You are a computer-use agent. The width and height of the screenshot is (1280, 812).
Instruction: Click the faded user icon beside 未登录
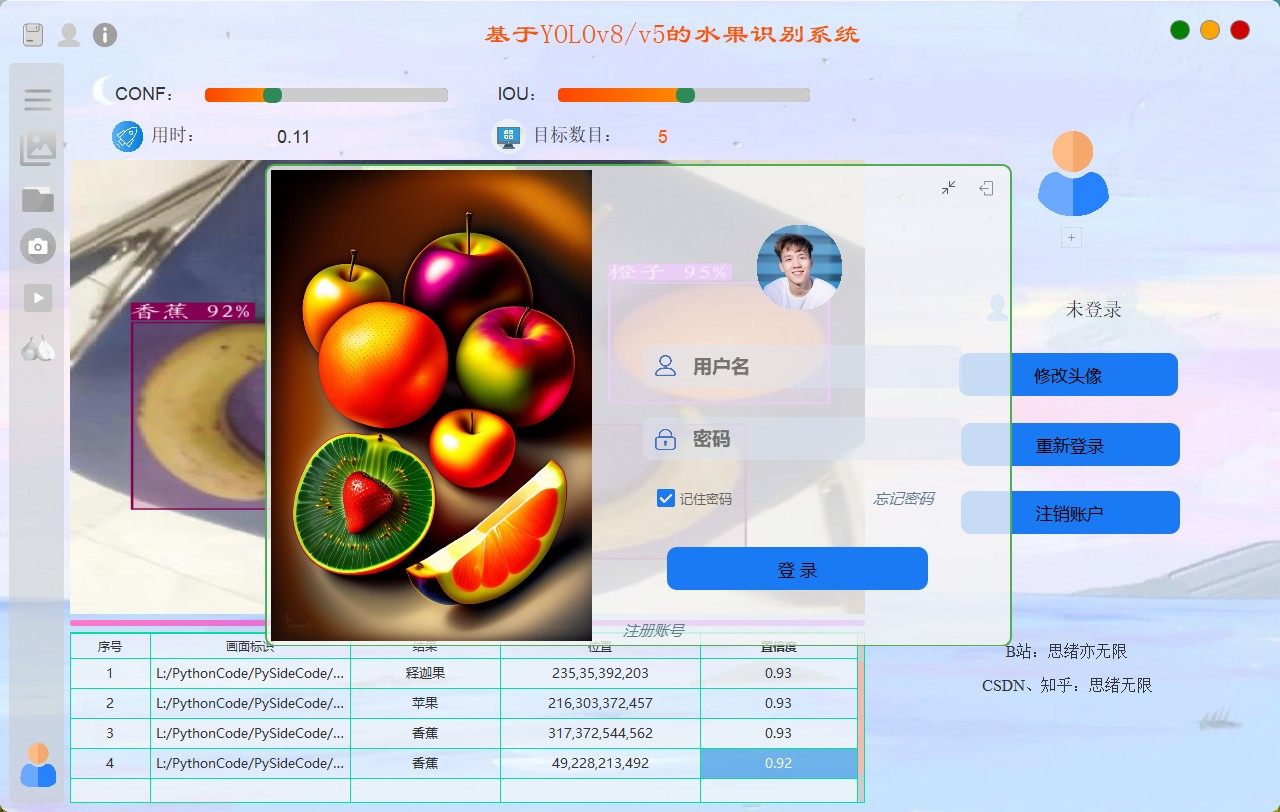coord(997,308)
